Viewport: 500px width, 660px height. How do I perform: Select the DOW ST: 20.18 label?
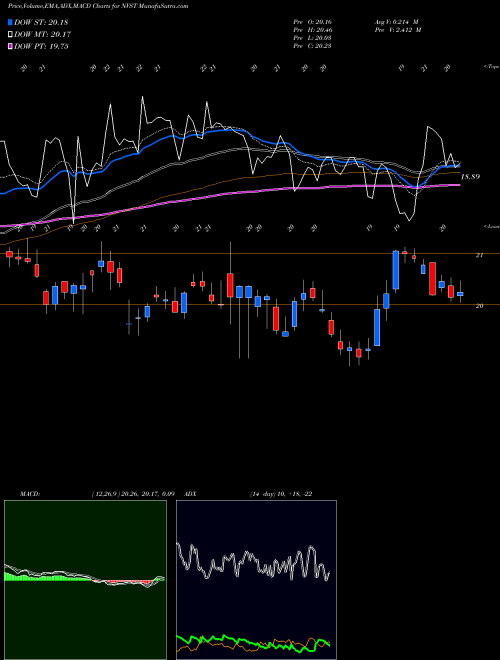41,22
